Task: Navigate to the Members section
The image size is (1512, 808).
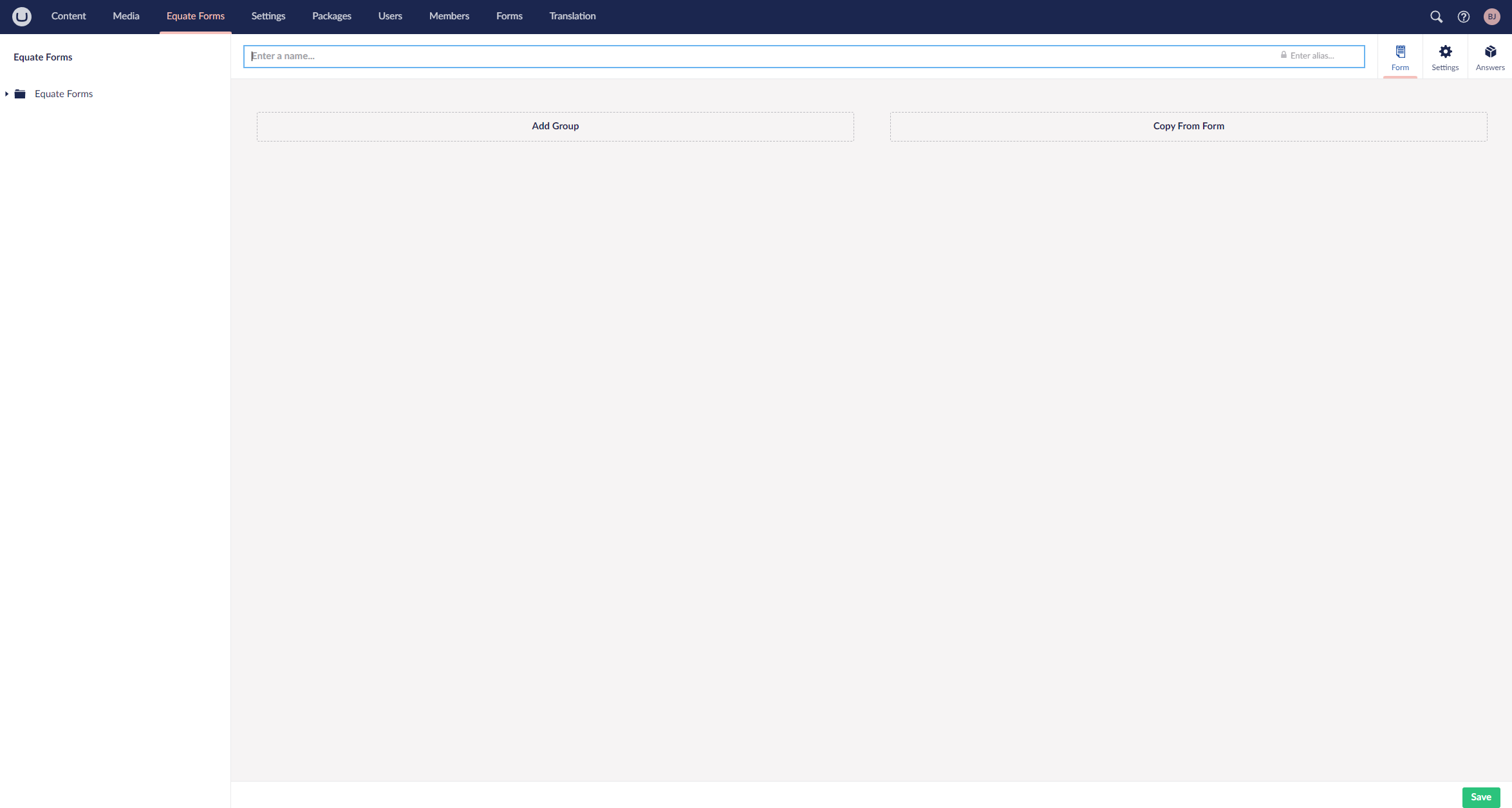Action: click(449, 16)
